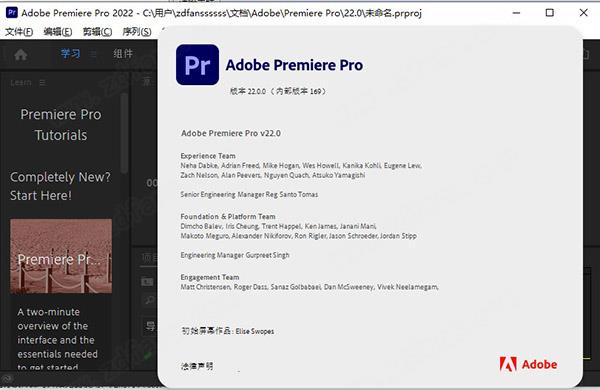Click the Premiere app icon in title bar
Image resolution: width=600 pixels, height=390 pixels.
click(12, 13)
